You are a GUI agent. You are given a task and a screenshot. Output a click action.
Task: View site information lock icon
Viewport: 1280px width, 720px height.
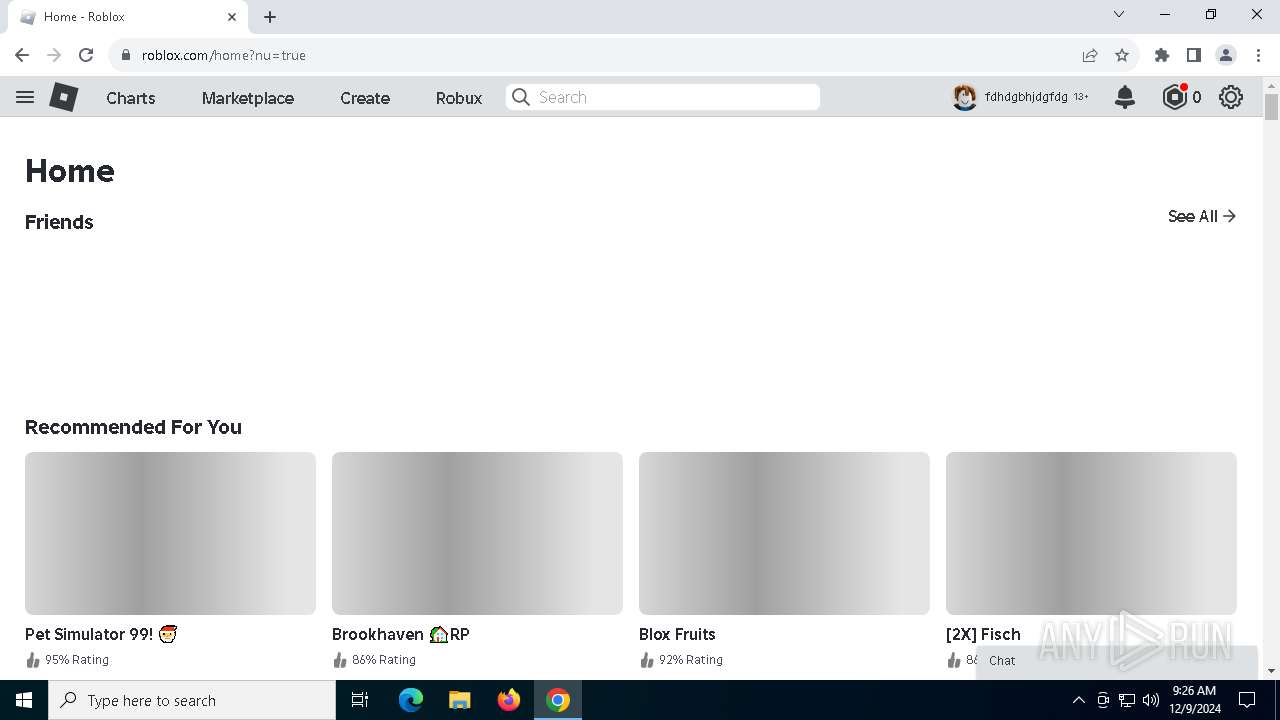click(126, 55)
